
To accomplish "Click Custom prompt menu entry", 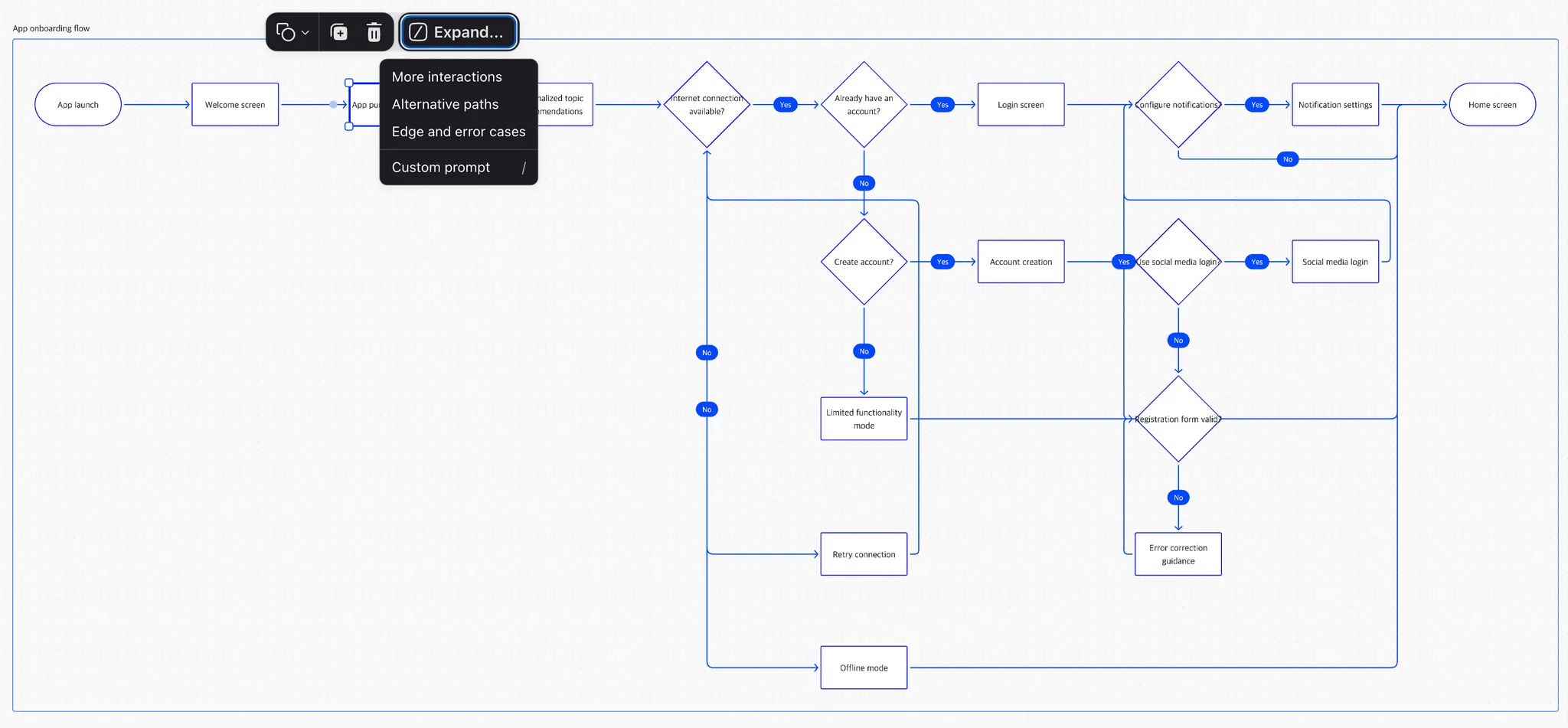I will click(x=441, y=167).
